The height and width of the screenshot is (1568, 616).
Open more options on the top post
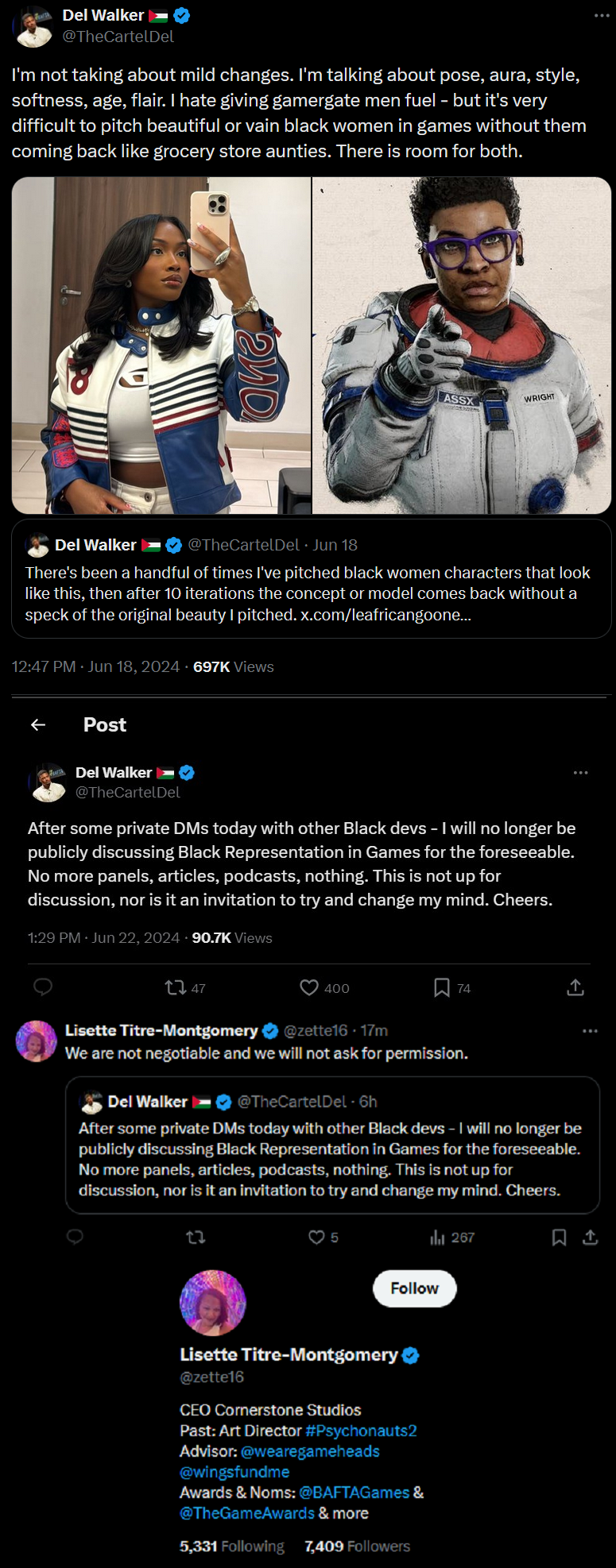coord(602,16)
